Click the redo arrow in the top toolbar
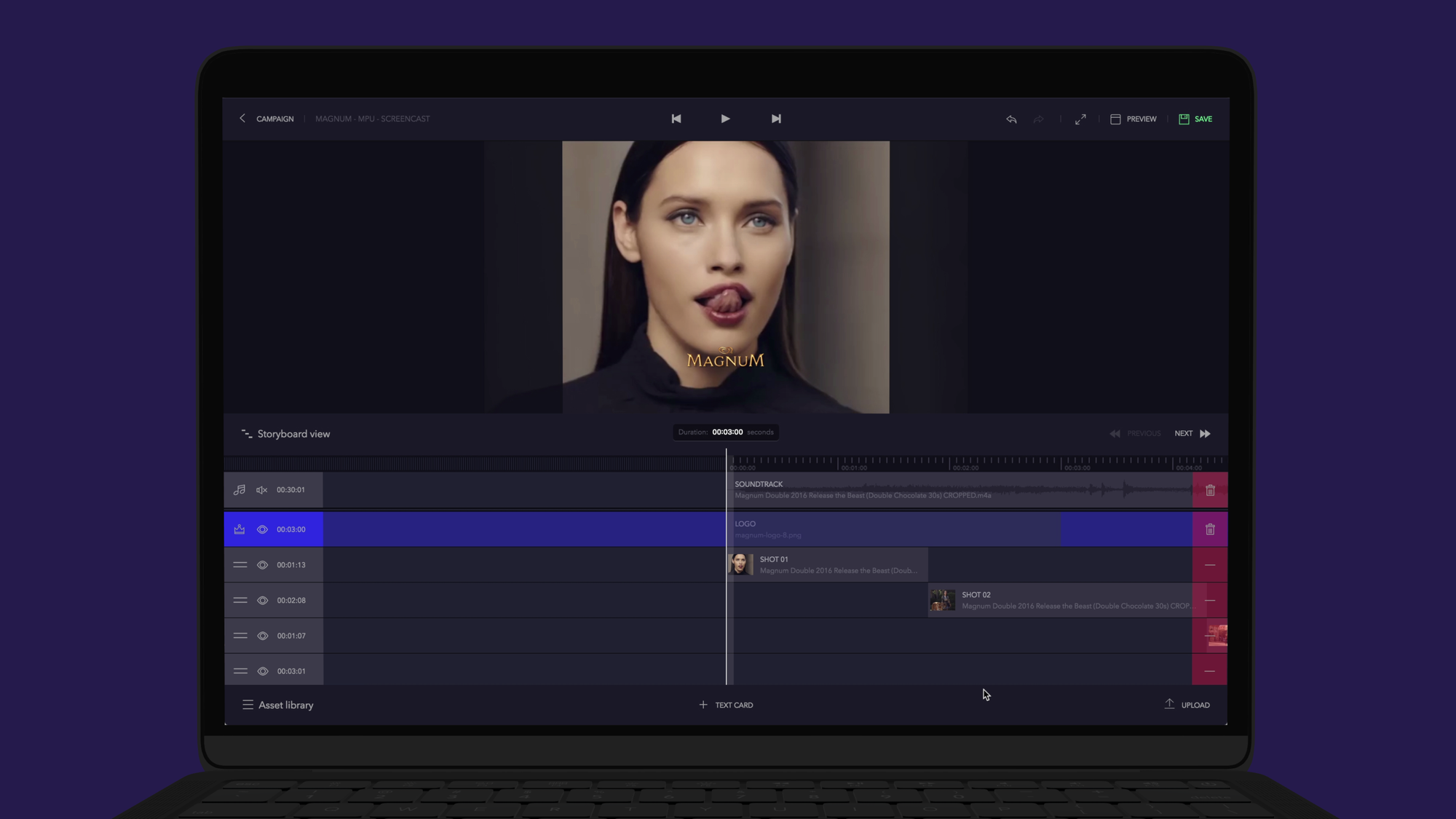Screen dimensions: 1456x819 tap(1038, 119)
